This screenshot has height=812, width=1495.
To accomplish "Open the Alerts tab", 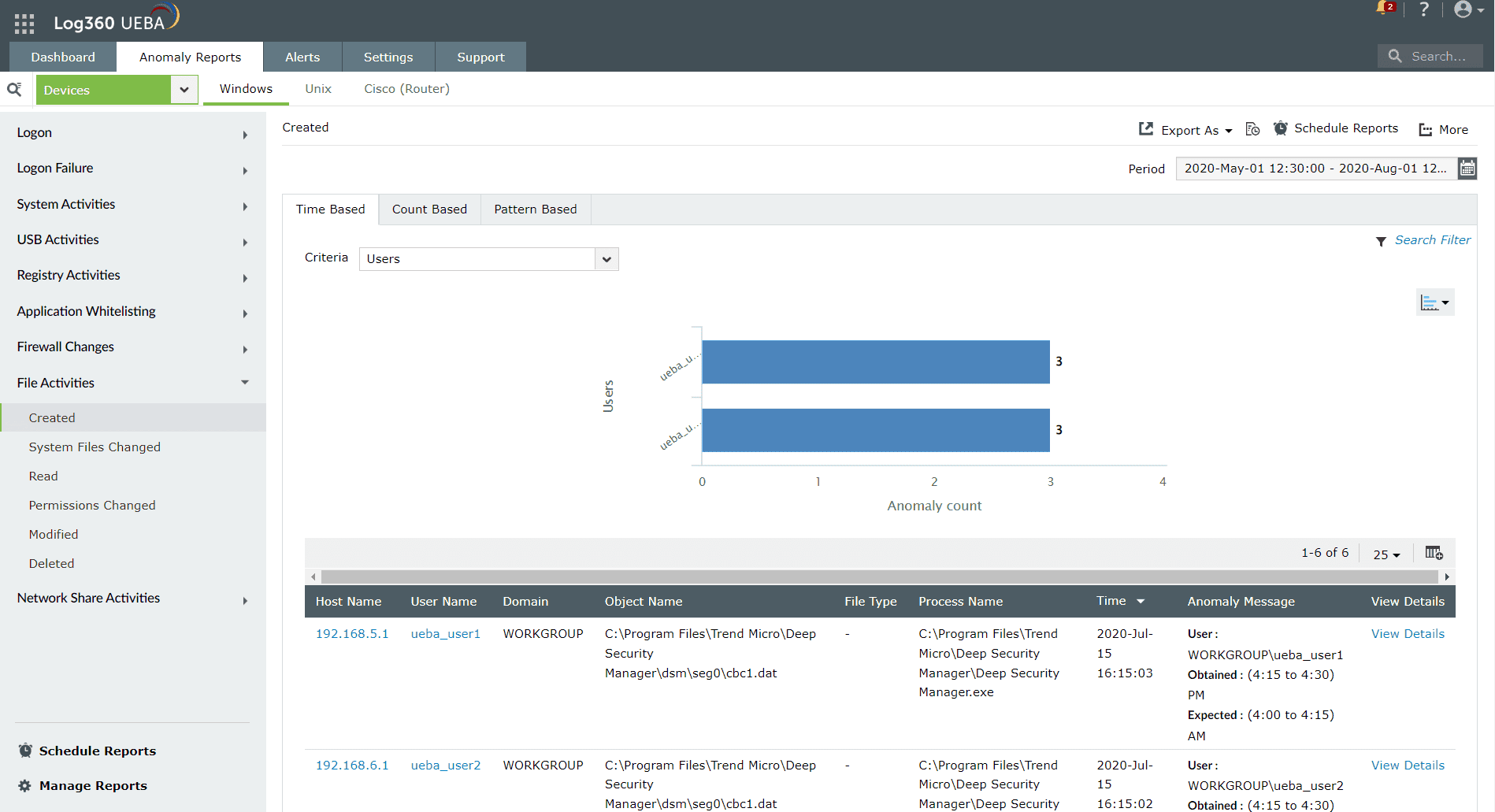I will point(302,57).
